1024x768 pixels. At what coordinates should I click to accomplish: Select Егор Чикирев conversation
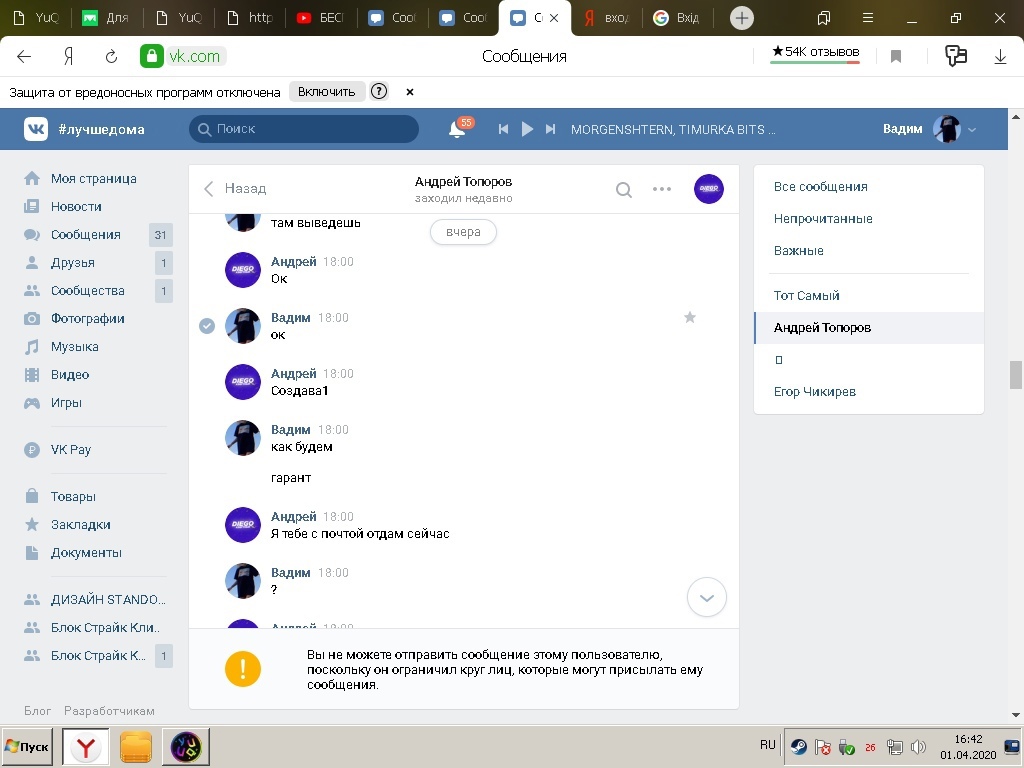pos(815,392)
